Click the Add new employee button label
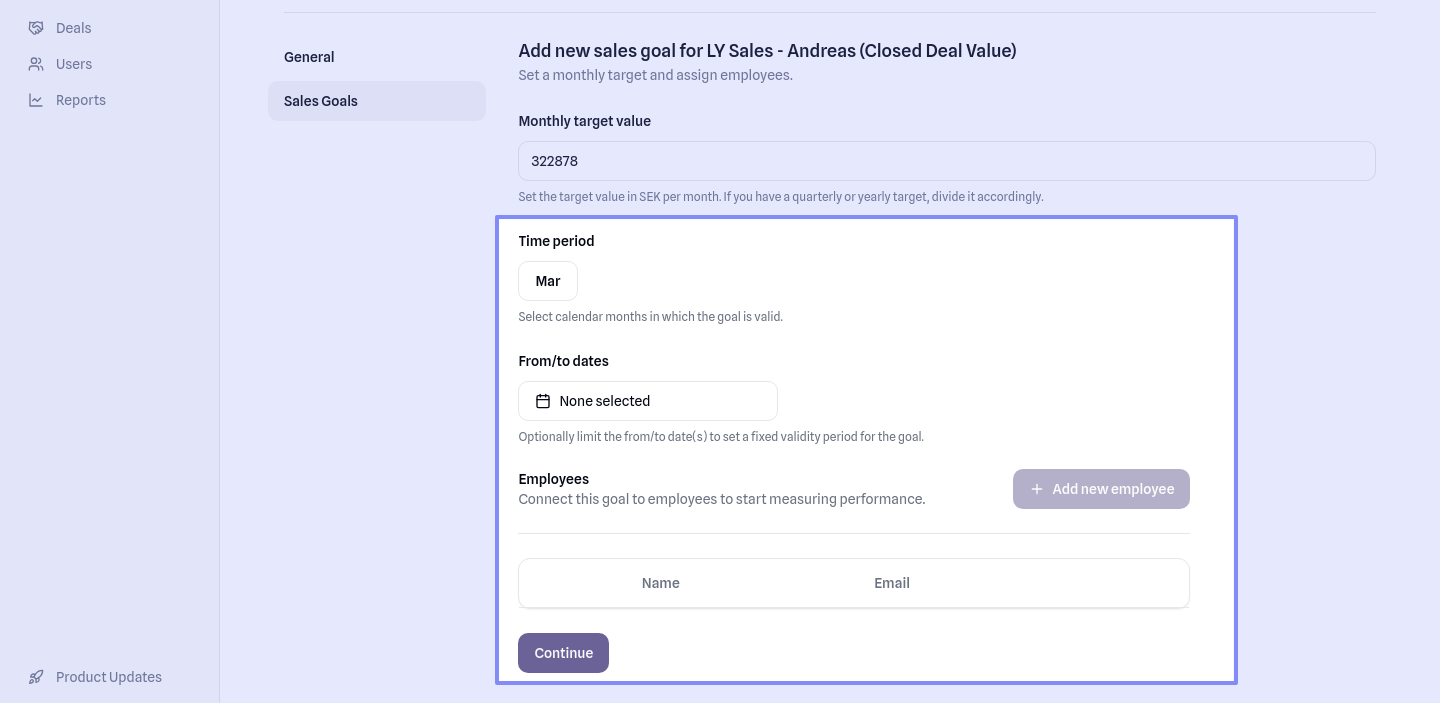The height and width of the screenshot is (703, 1440). point(1113,489)
